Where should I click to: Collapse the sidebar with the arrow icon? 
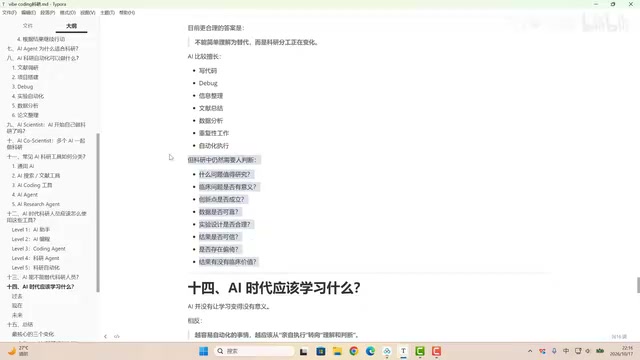tap(105, 336)
